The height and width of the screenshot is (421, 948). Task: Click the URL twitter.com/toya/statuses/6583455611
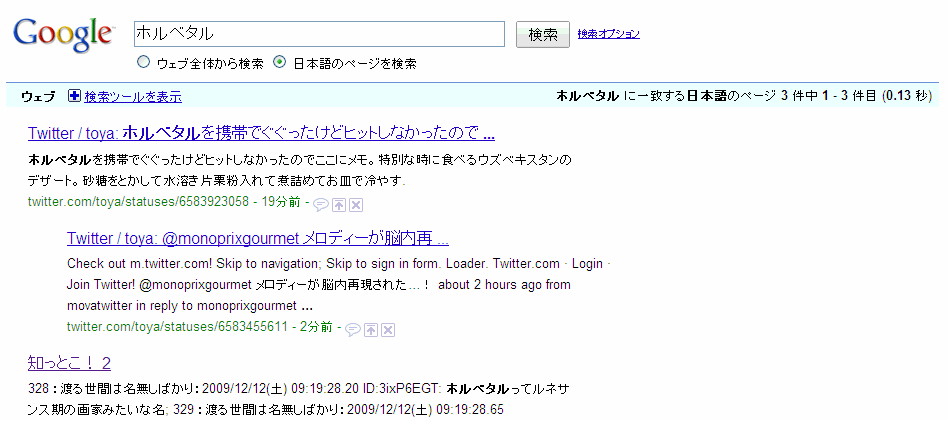(x=177, y=327)
